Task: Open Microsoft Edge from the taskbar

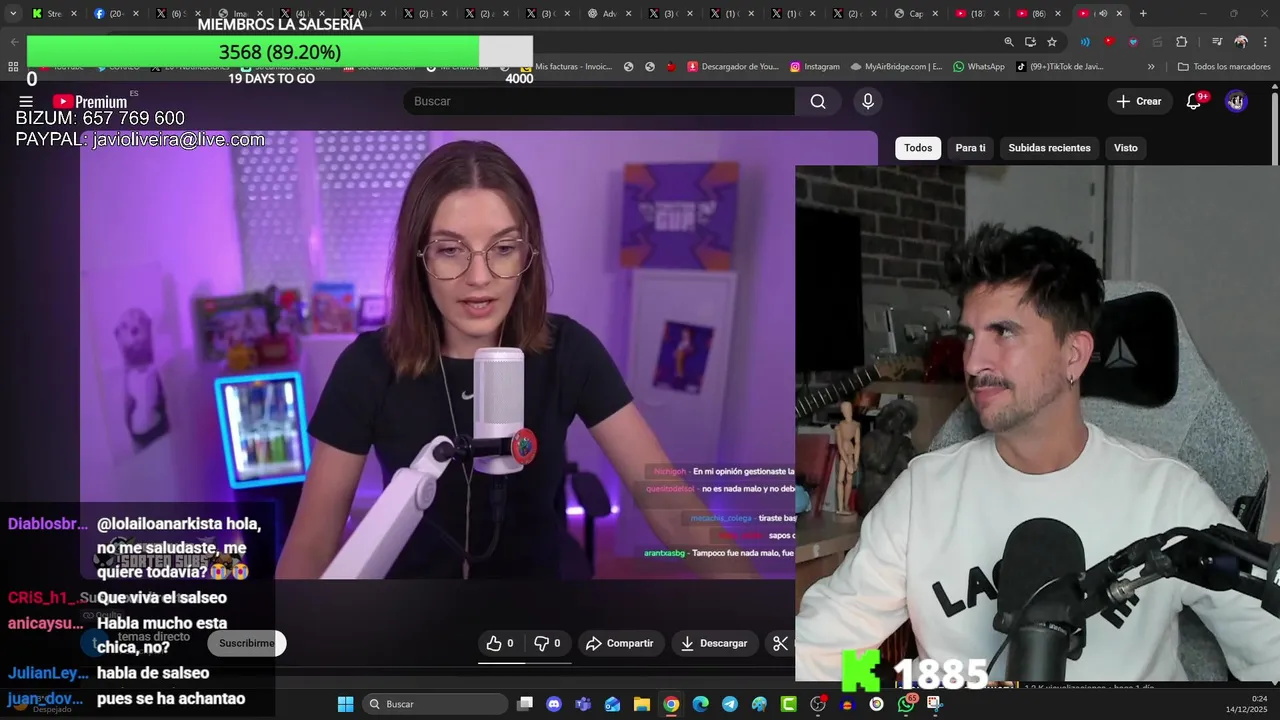Action: pyautogui.click(x=701, y=704)
